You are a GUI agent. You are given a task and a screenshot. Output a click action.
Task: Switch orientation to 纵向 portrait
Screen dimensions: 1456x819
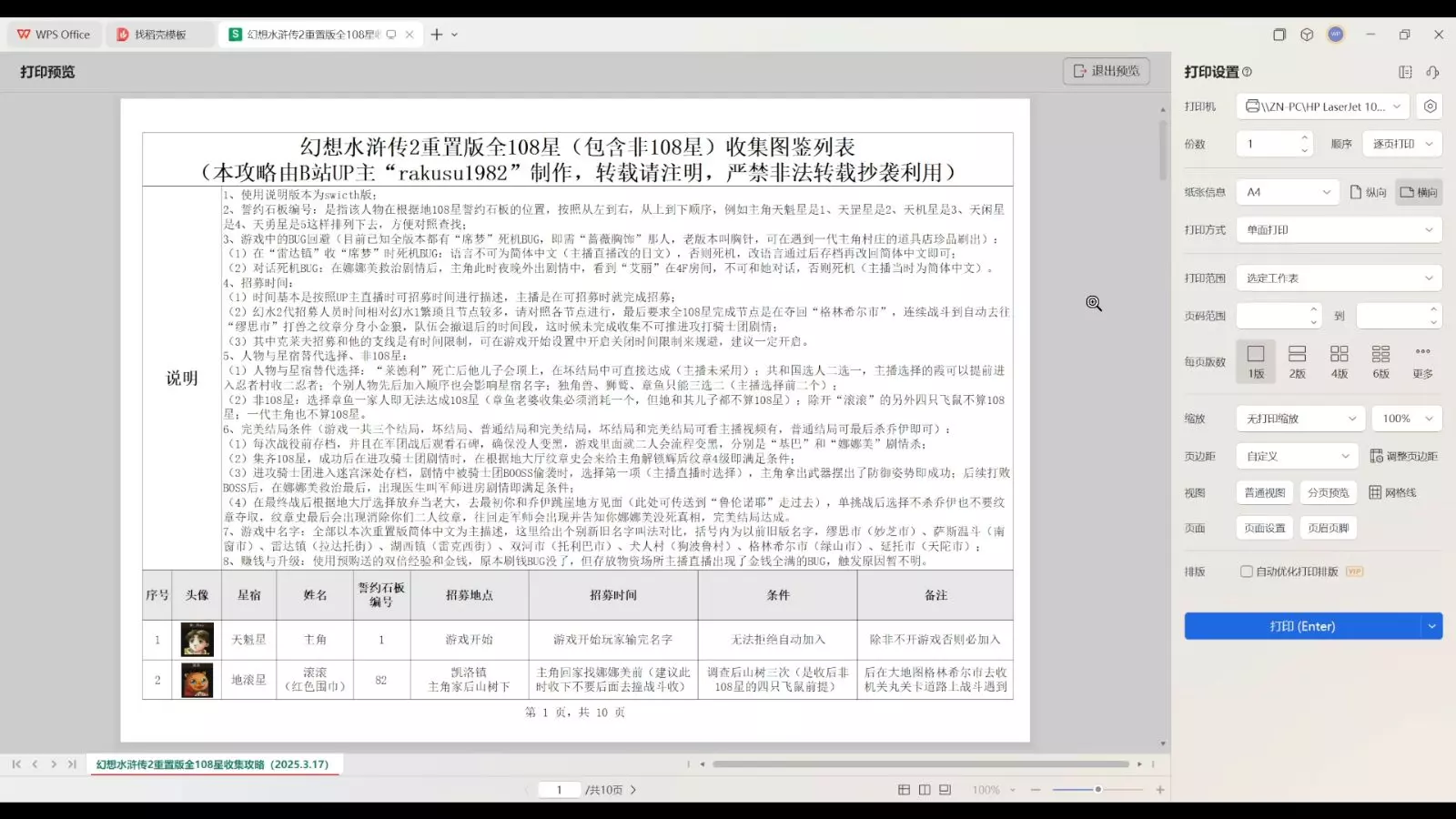tap(1369, 192)
